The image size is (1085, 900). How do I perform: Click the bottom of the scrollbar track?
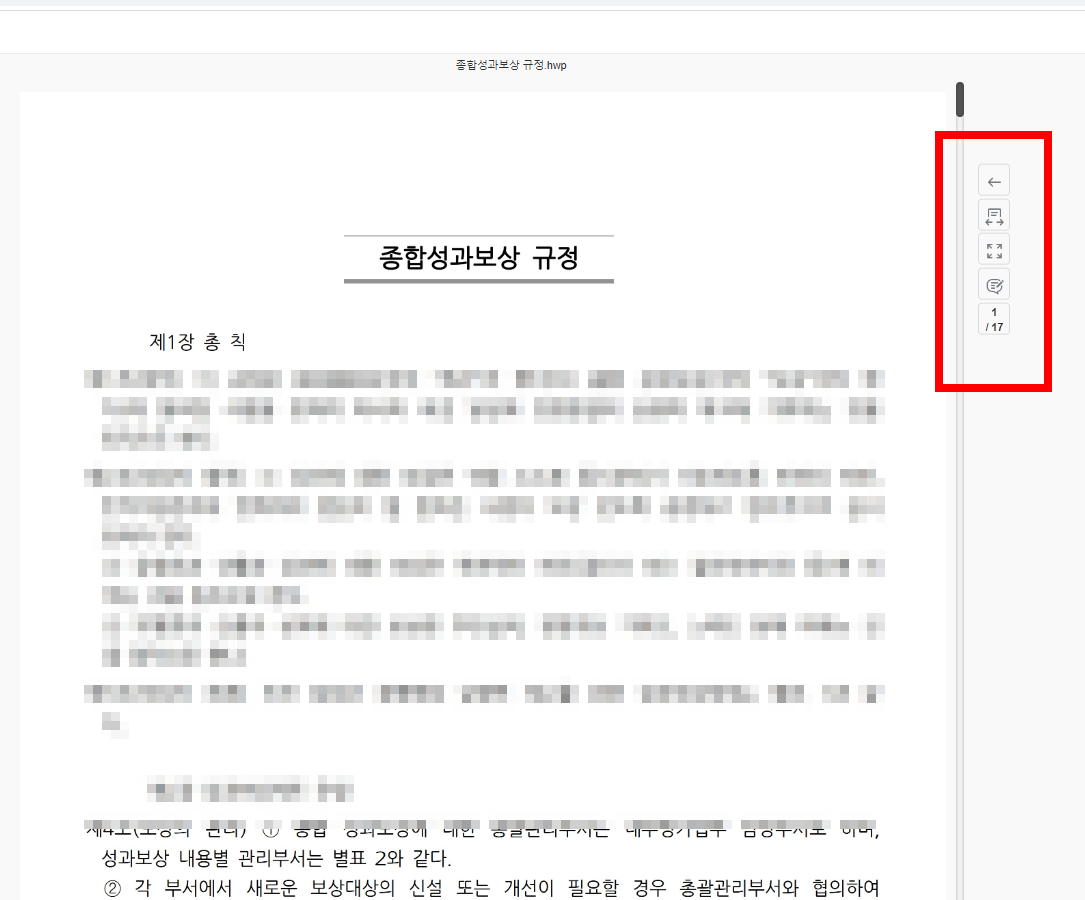[959, 860]
